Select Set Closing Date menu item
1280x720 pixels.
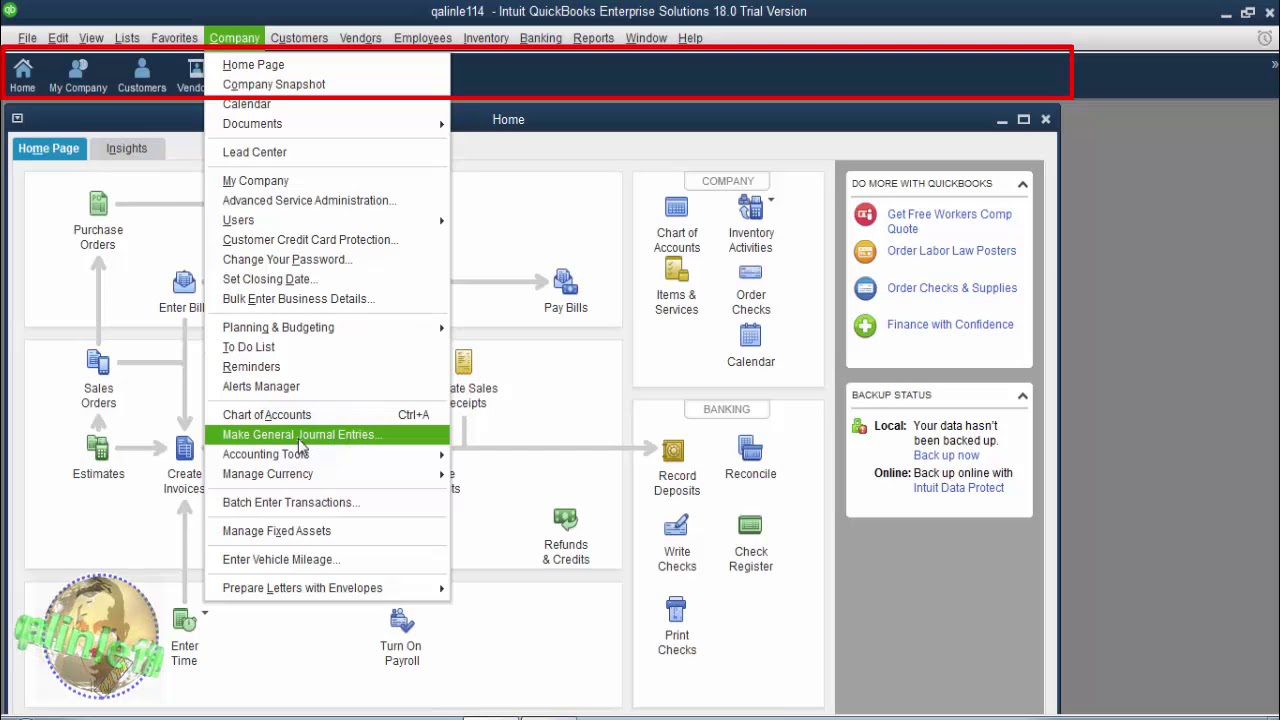click(328, 279)
